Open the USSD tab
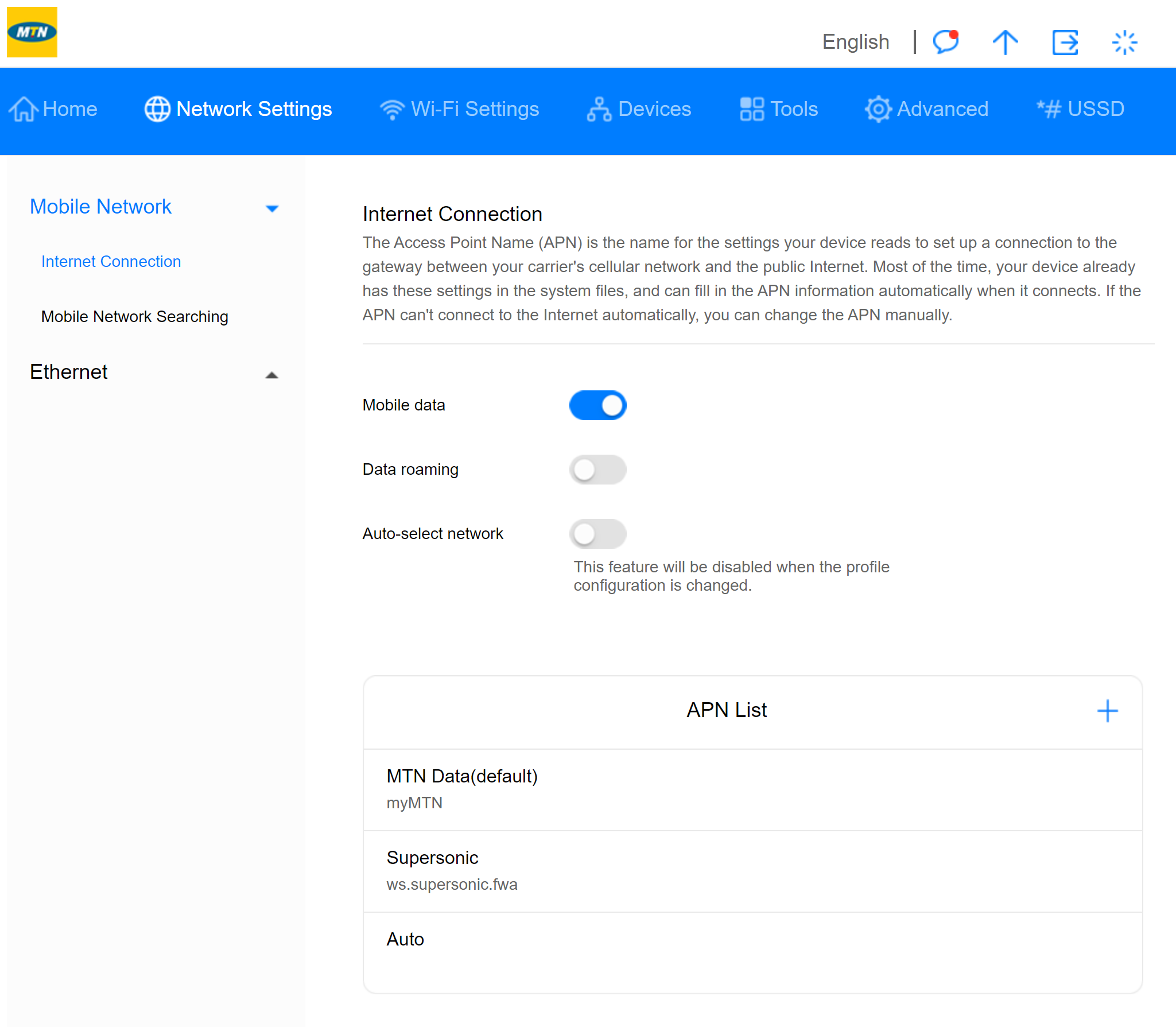This screenshot has height=1027, width=1176. [x=1080, y=109]
